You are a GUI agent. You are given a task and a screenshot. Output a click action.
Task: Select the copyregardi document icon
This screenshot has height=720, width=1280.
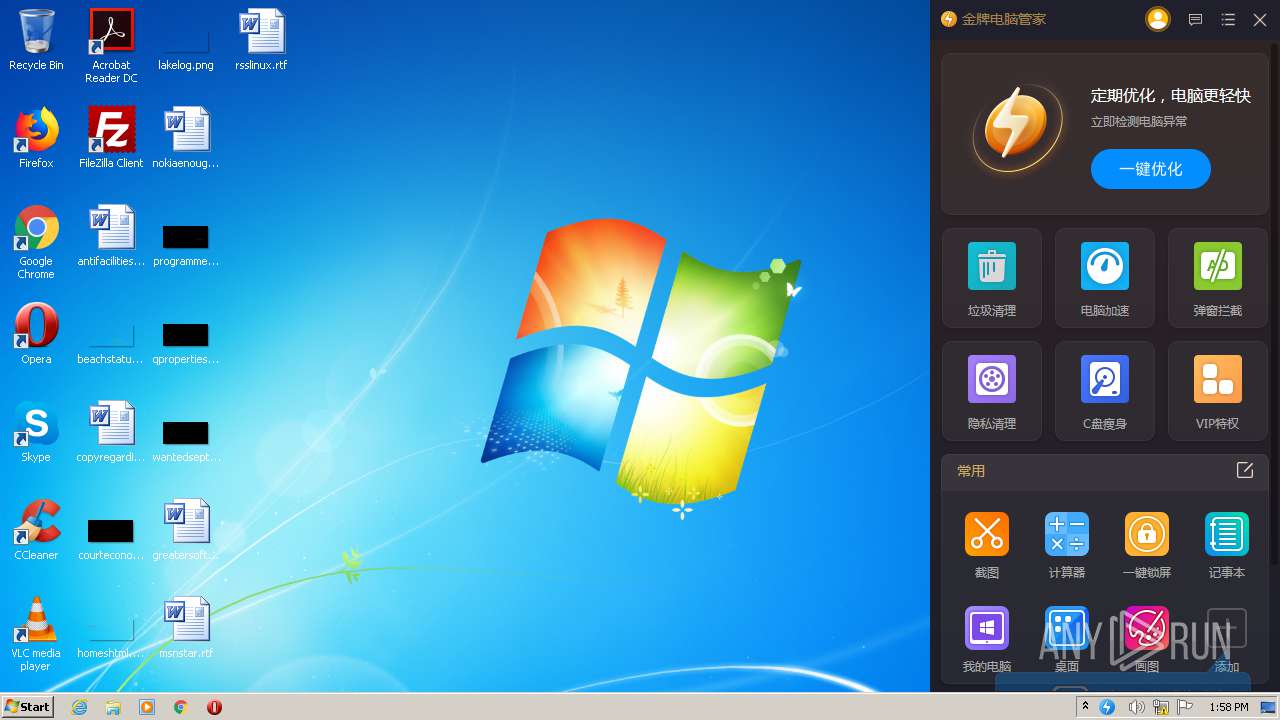(111, 432)
